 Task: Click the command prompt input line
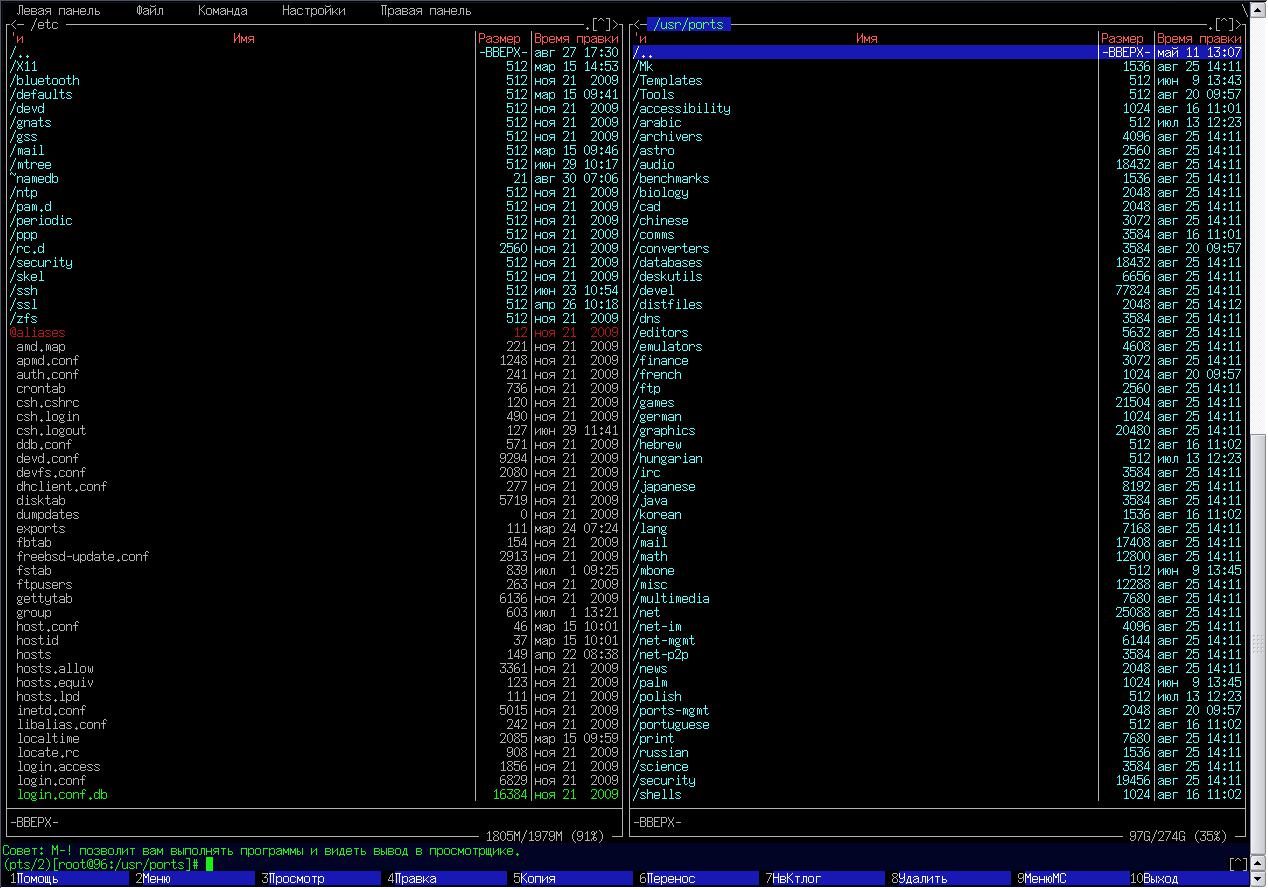[700, 864]
